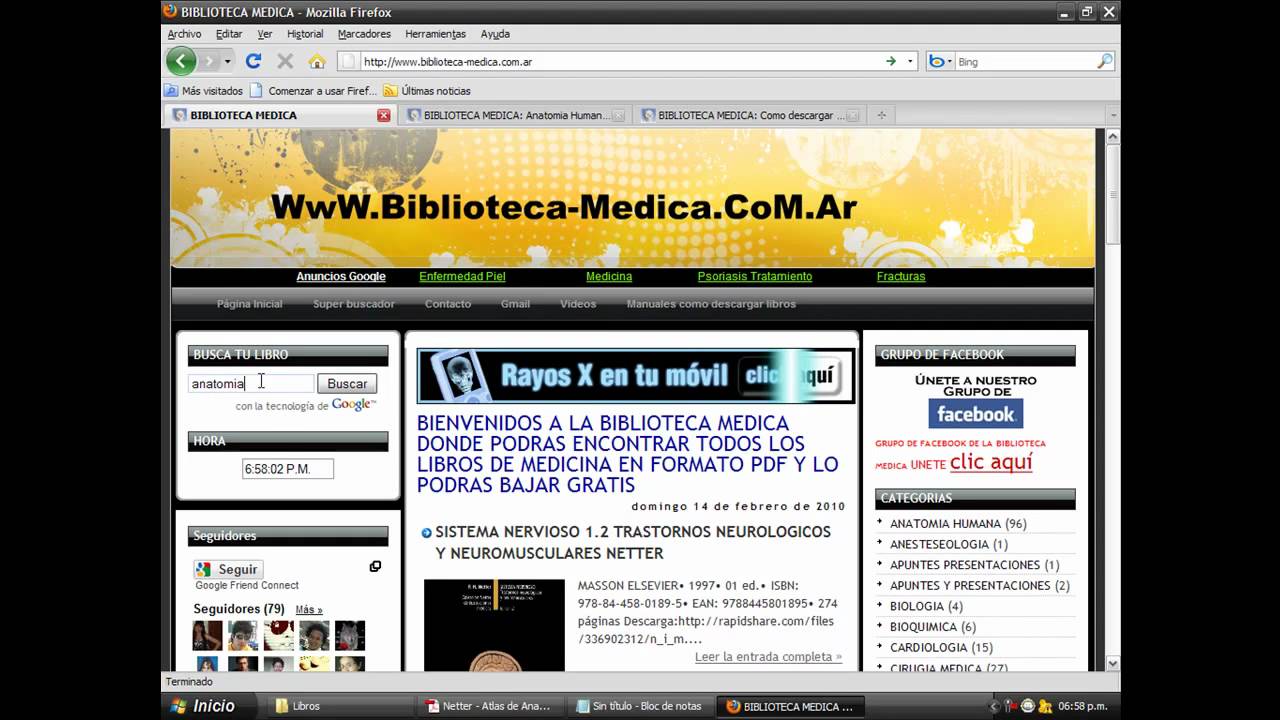This screenshot has height=720, width=1280.
Task: Open the Herramientas menu
Action: click(x=435, y=34)
